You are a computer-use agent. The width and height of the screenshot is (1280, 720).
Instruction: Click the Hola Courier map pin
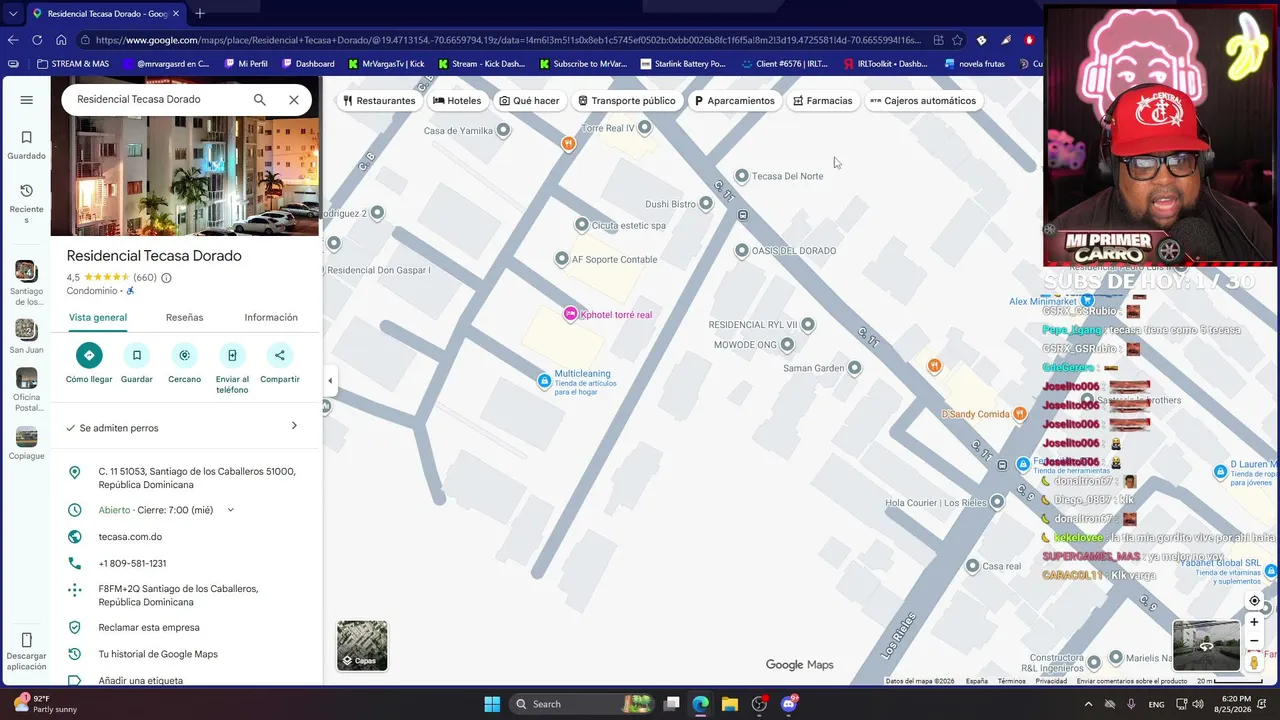(x=997, y=502)
